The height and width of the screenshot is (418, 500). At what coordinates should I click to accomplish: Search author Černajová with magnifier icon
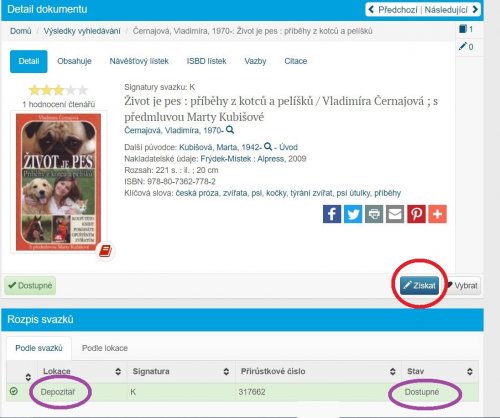point(230,130)
